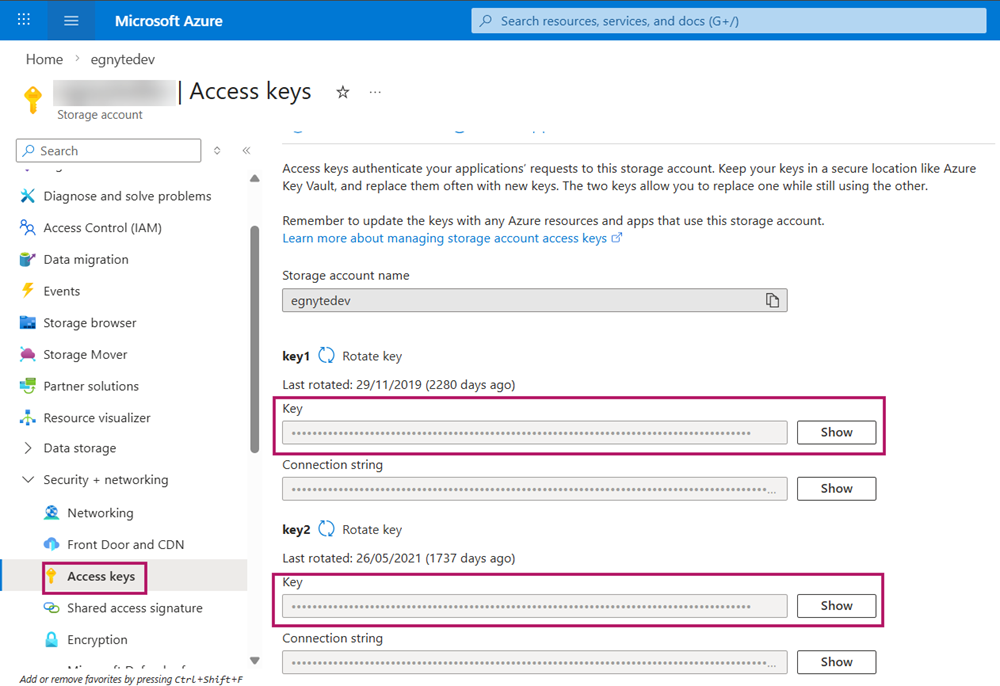Click the app launcher grid icon
This screenshot has height=686, width=1000.
tap(24, 20)
